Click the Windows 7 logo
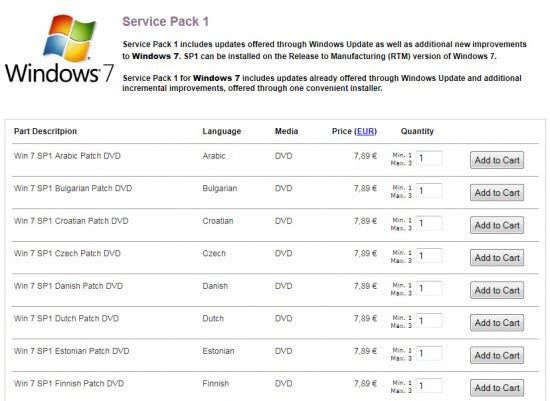550x401 pixels. tap(59, 49)
